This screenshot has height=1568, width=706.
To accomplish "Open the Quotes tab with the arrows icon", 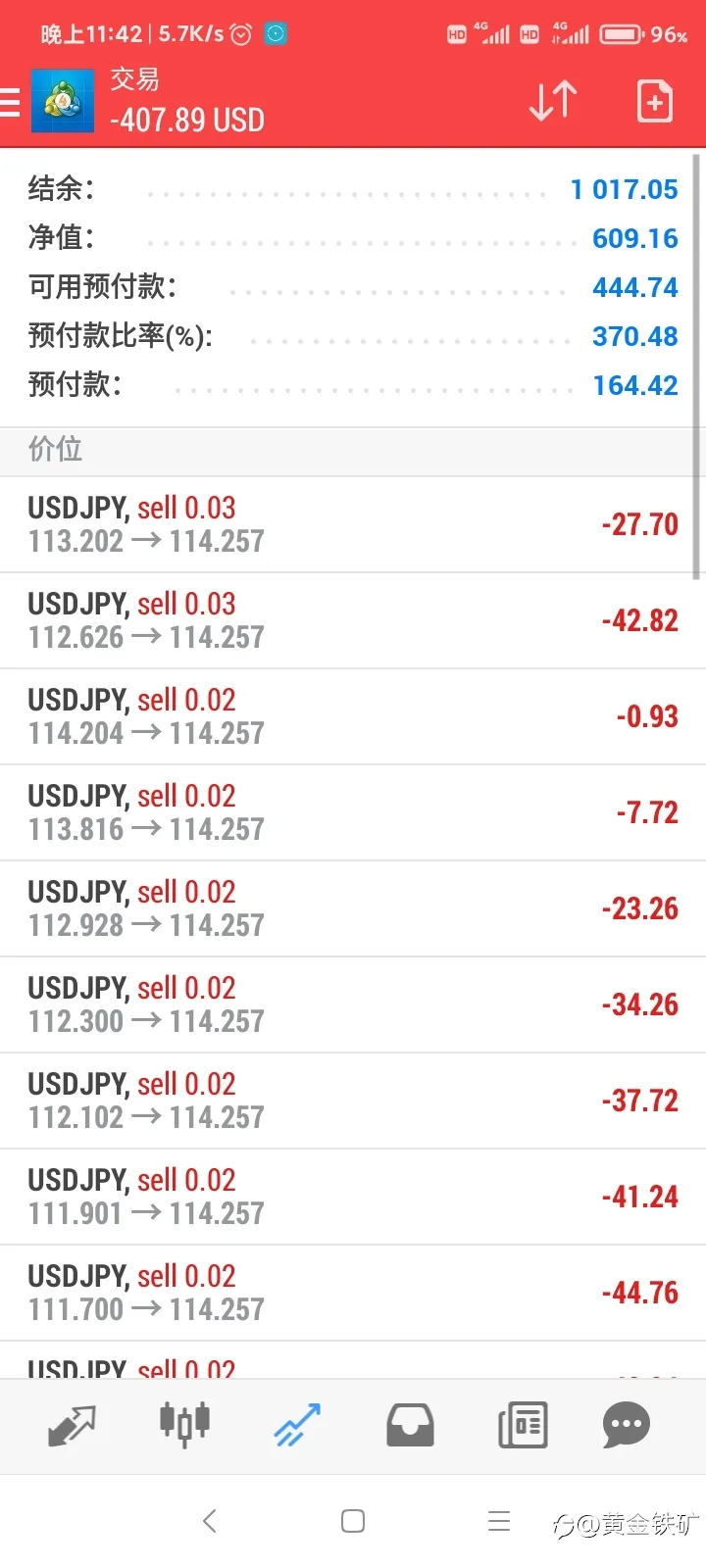I will pos(72,1426).
